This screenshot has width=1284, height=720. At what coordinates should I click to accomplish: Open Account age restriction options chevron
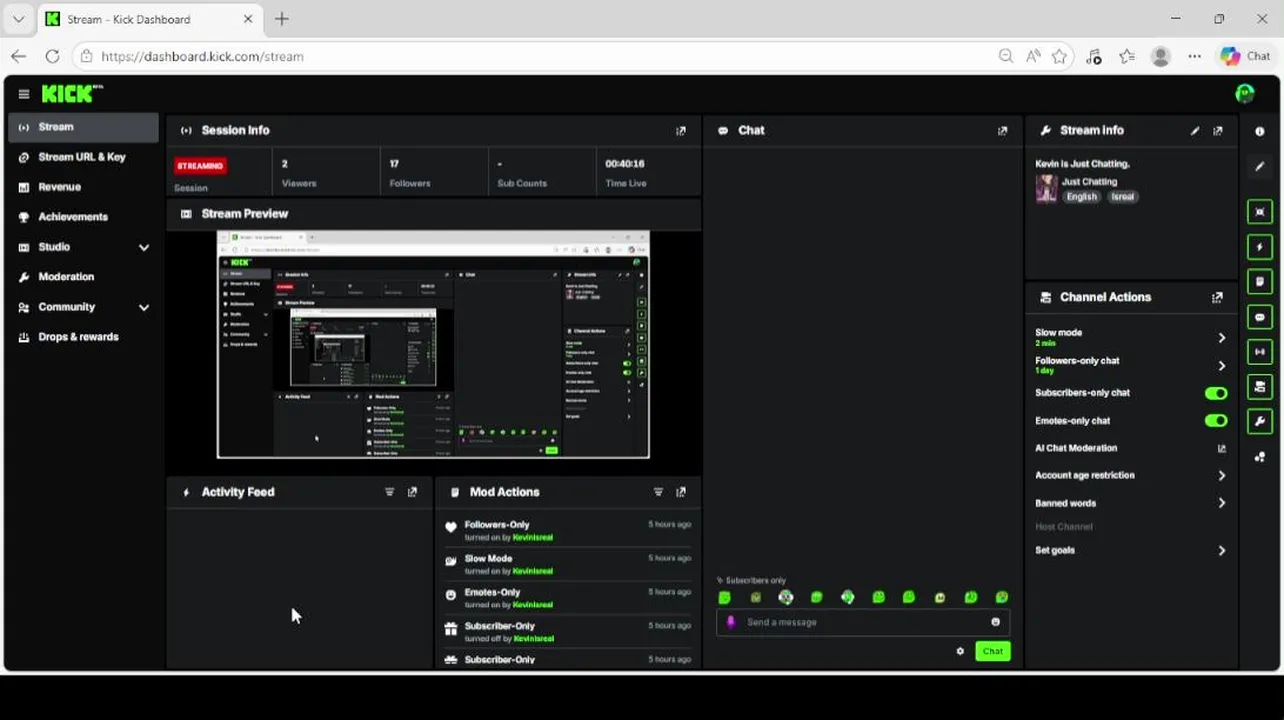pyautogui.click(x=1221, y=476)
